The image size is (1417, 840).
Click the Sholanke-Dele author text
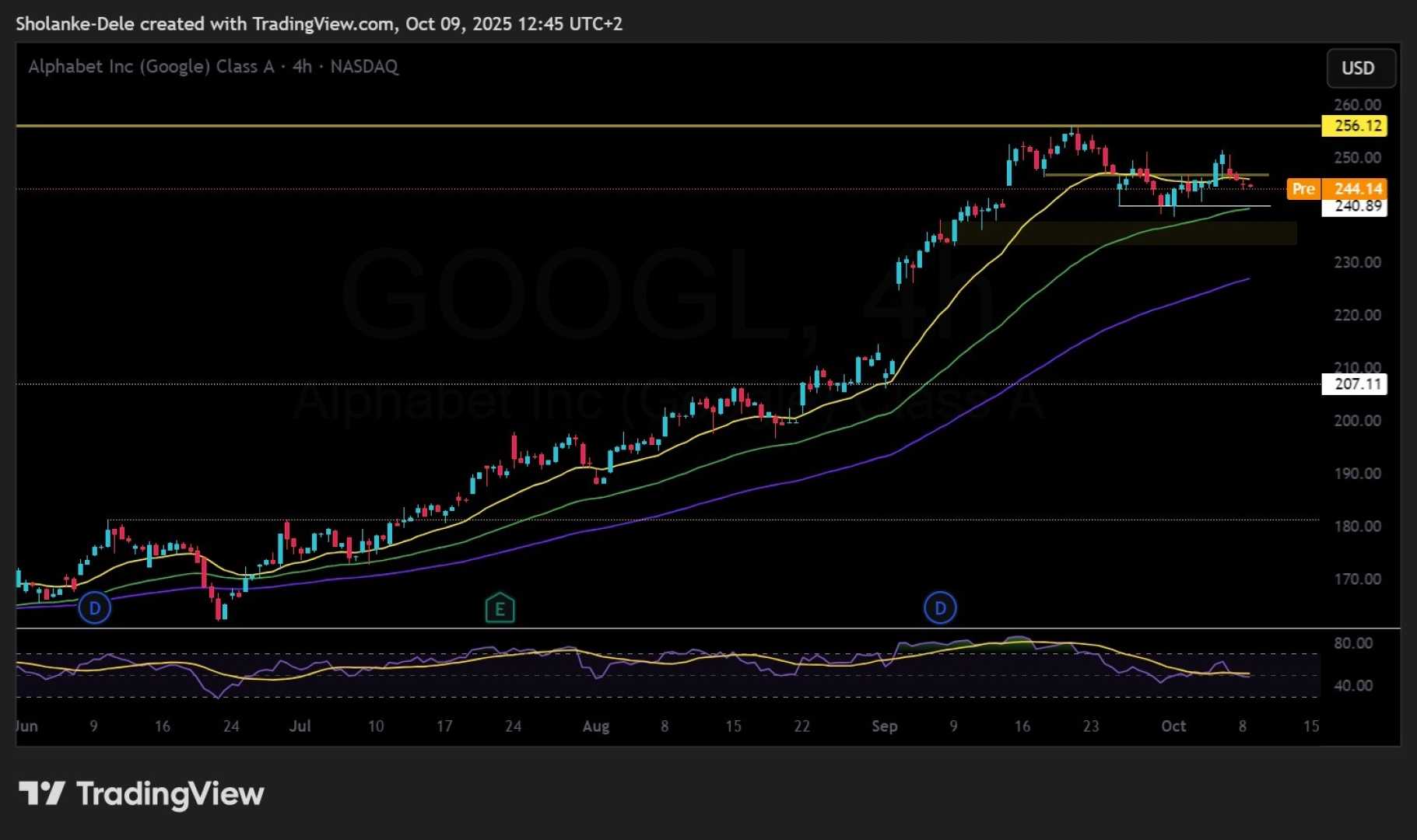pos(75,23)
